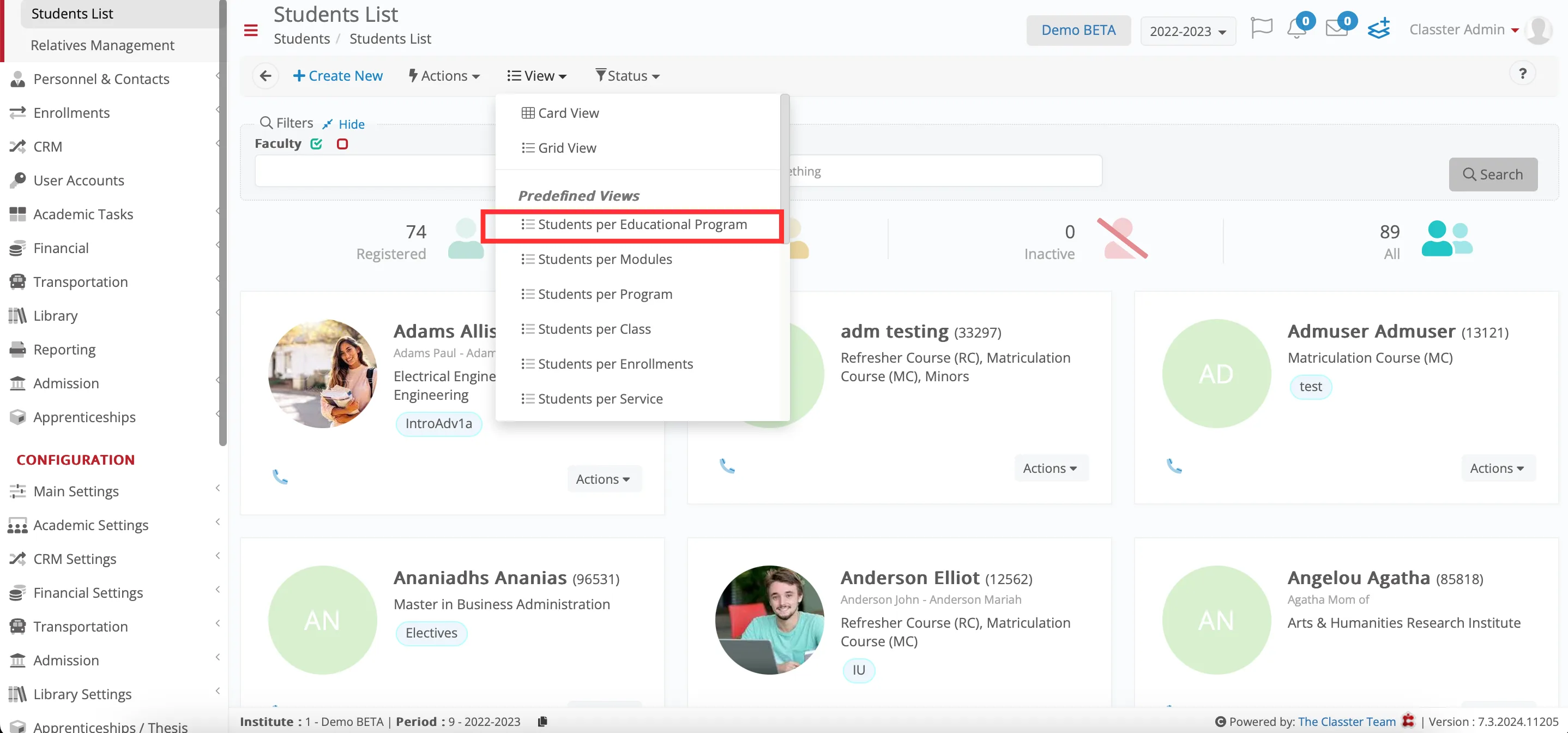Screen dimensions: 1568x733
Task: Click the Demo BETA button
Action: click(x=1078, y=30)
